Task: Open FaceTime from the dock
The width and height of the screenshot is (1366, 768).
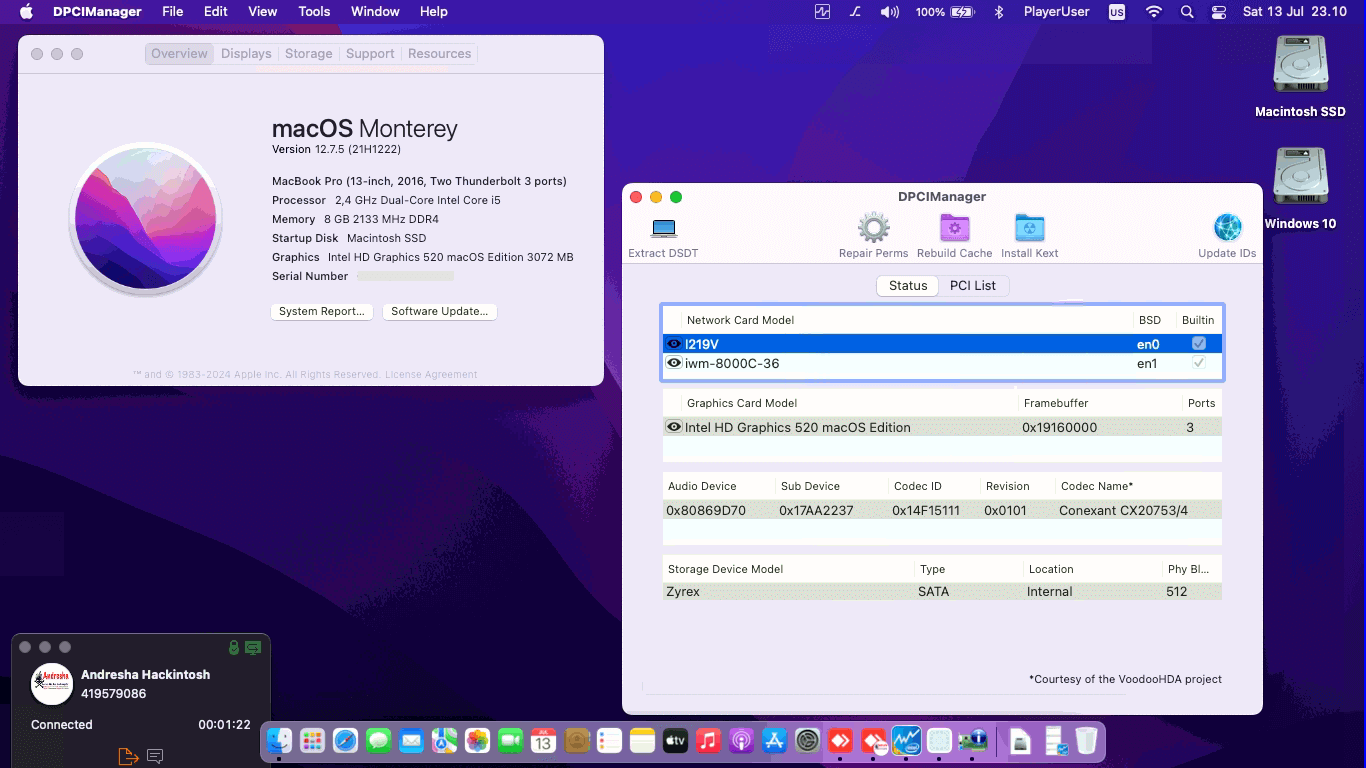Action: pyautogui.click(x=510, y=741)
